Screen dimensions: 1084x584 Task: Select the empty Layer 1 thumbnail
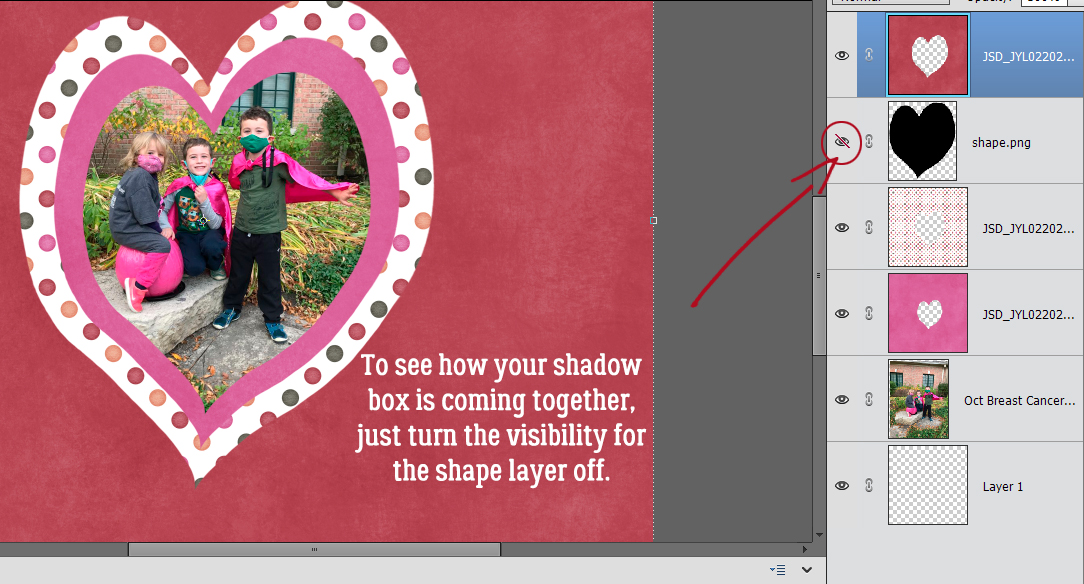pos(928,485)
